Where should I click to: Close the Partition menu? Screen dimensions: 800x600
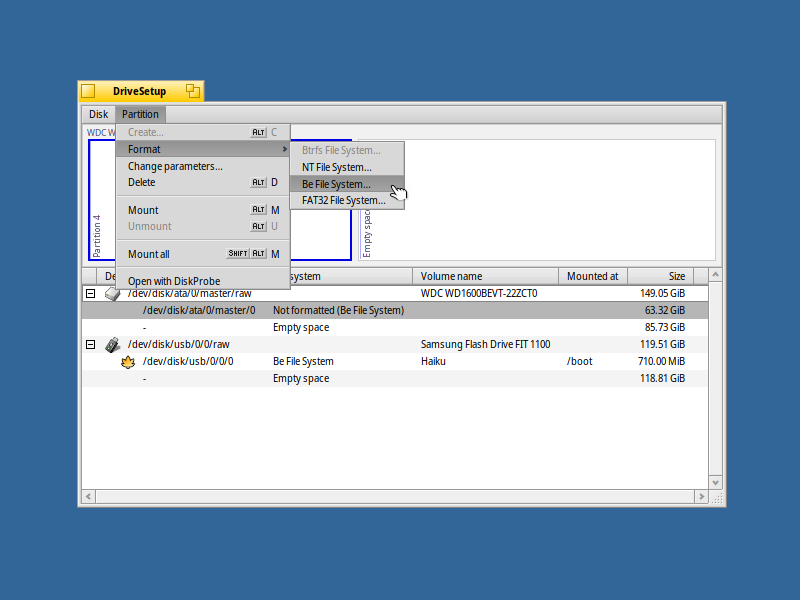[x=140, y=114]
